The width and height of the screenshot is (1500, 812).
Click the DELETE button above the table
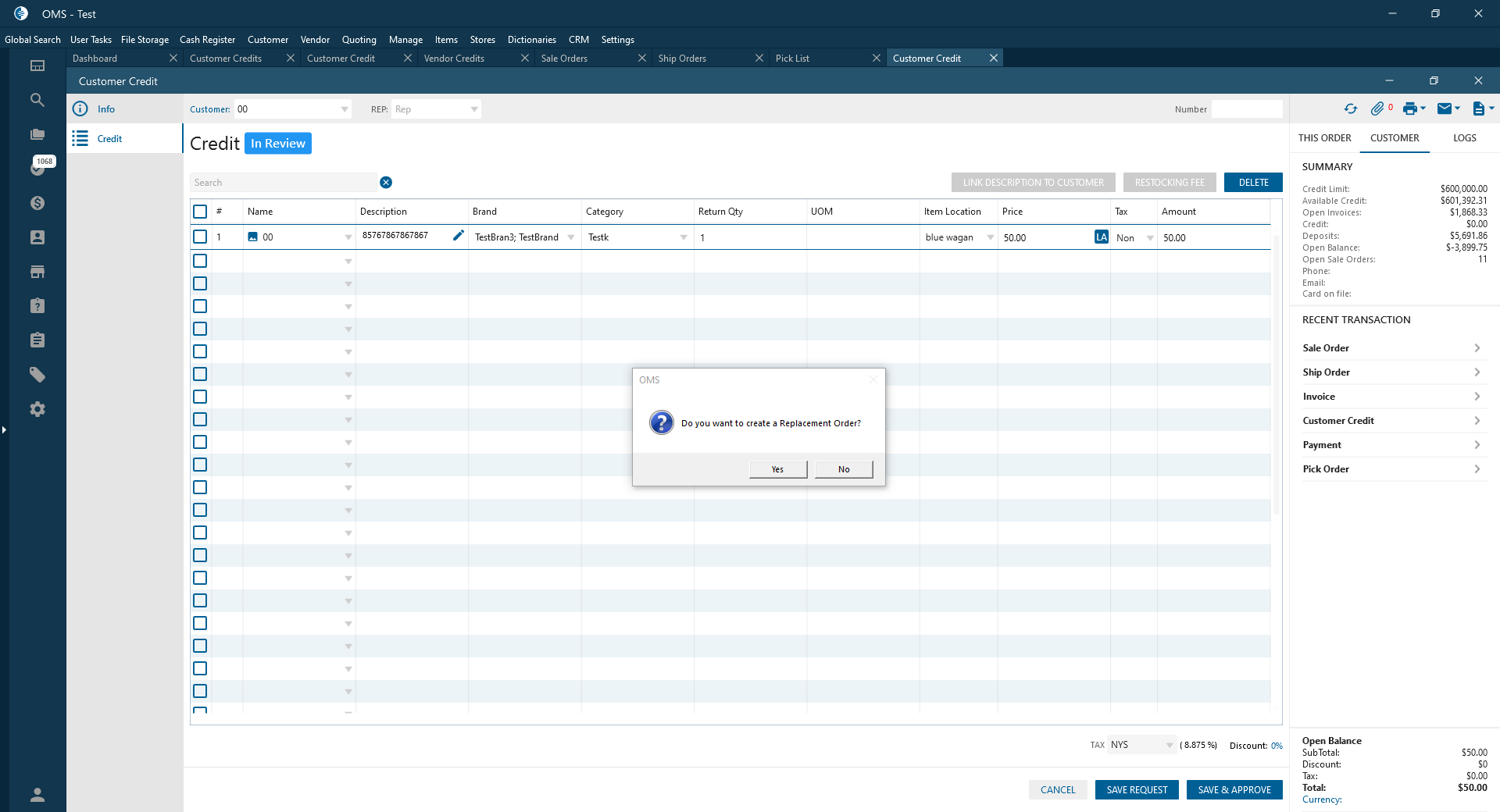tap(1253, 183)
